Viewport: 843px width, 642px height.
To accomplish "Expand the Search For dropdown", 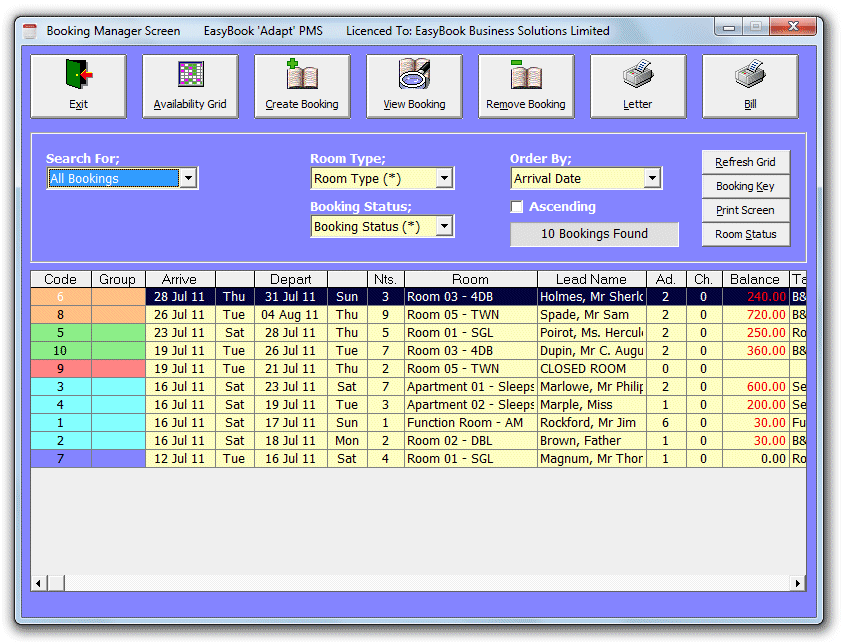I will [x=188, y=179].
